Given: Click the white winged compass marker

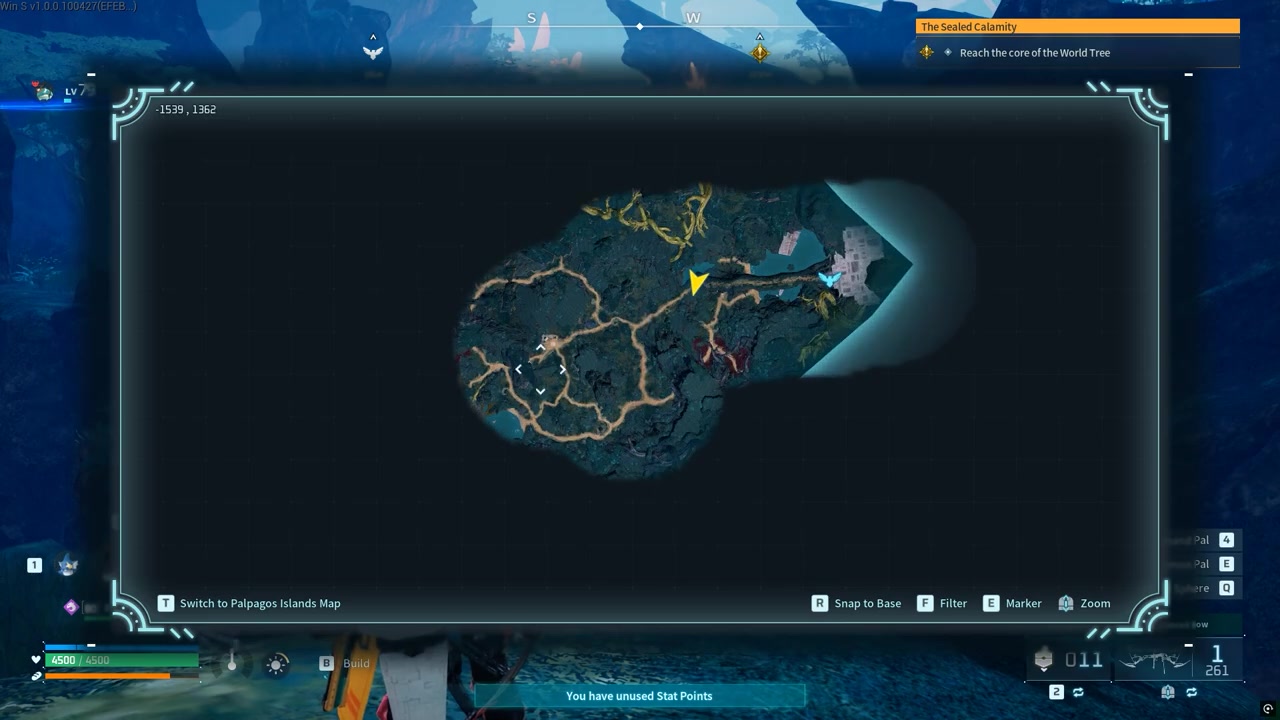Looking at the screenshot, I should [x=373, y=52].
